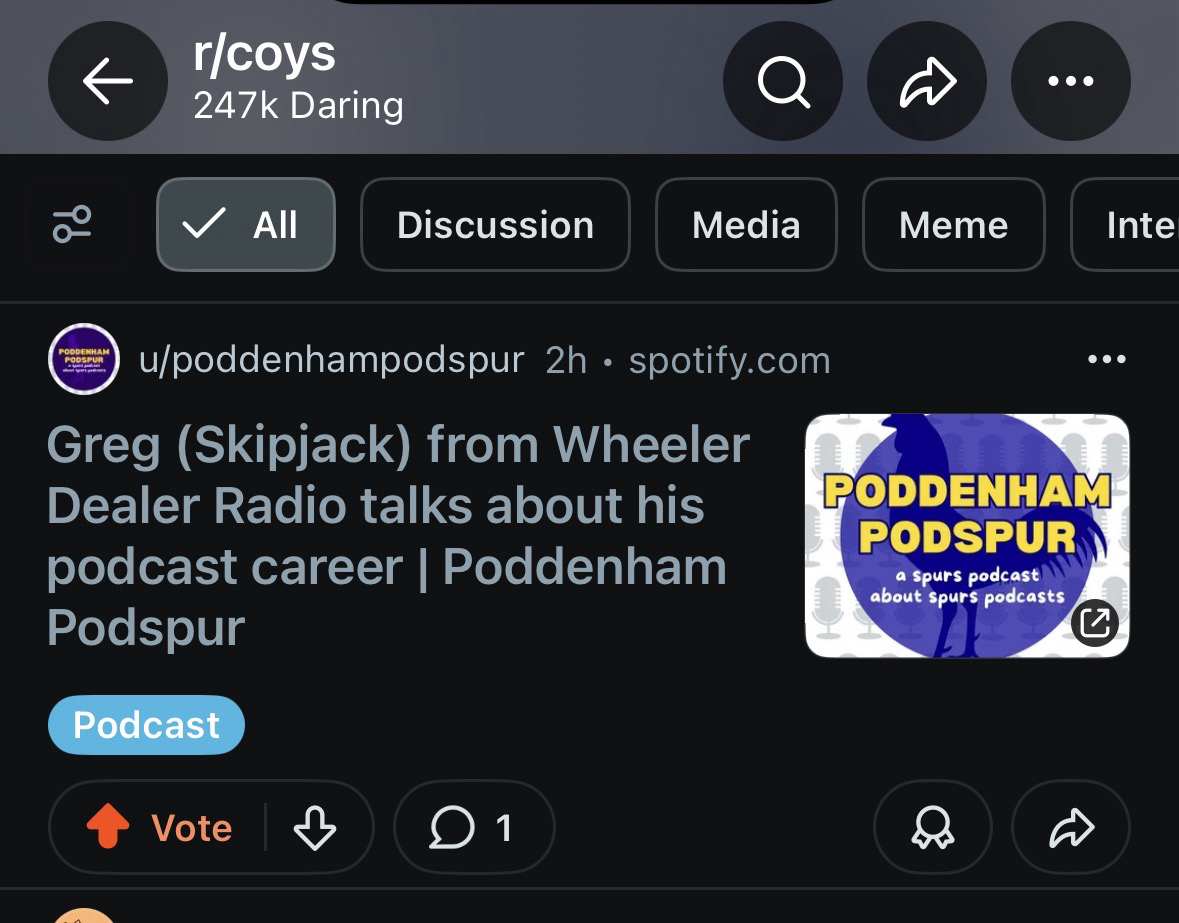Screen dimensions: 1179x923
Task: Open comments on the podcast post
Action: 474,827
